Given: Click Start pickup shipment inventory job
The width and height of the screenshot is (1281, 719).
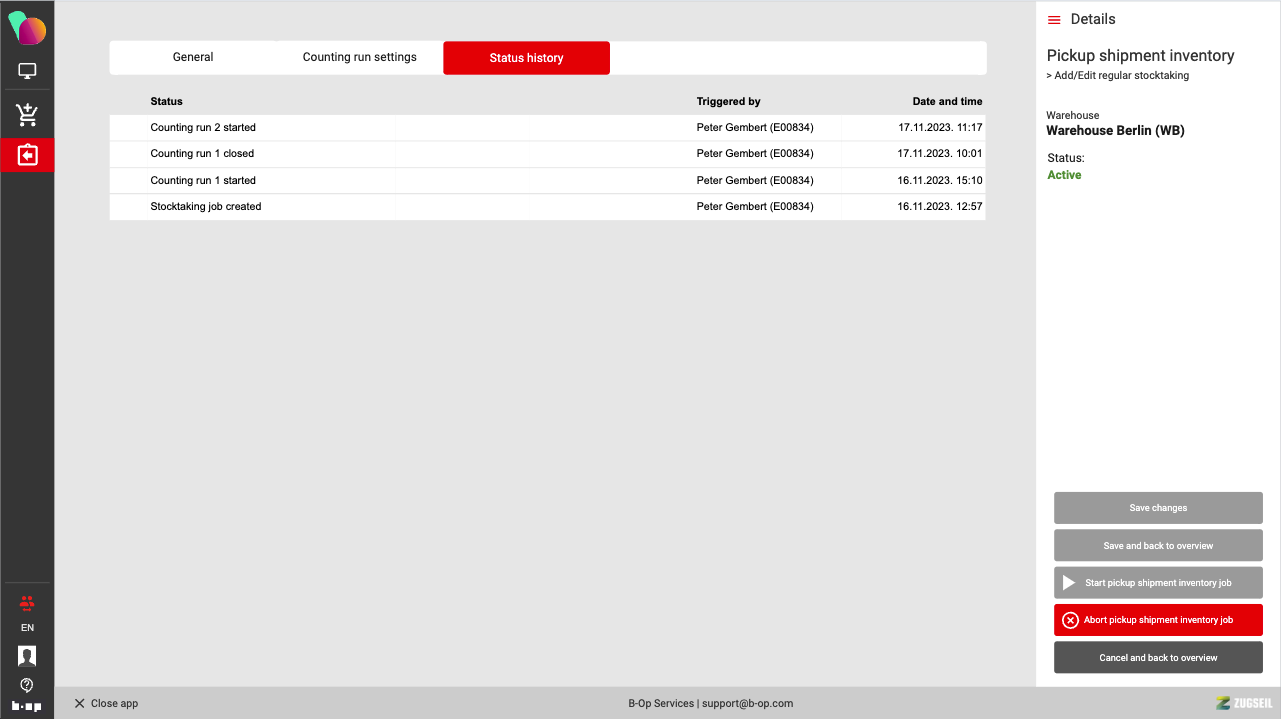Looking at the screenshot, I should point(1158,583).
